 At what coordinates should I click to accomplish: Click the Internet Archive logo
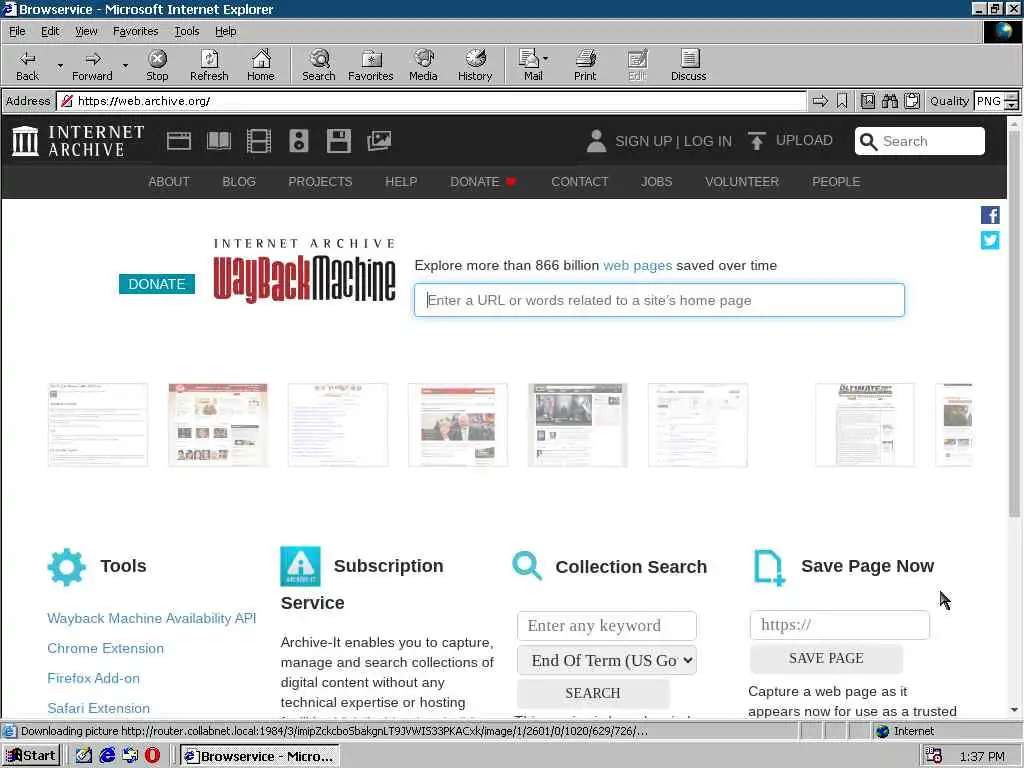click(x=78, y=141)
